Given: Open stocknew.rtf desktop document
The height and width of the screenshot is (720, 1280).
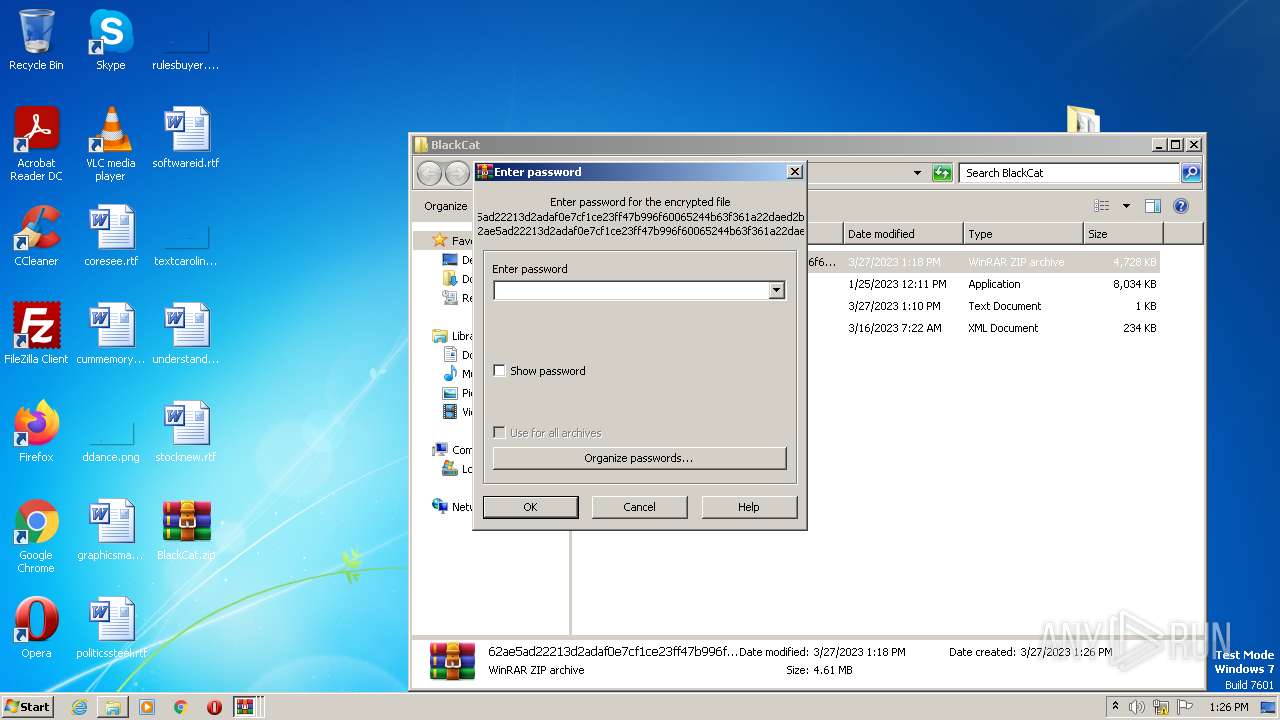Looking at the screenshot, I should coord(186,432).
